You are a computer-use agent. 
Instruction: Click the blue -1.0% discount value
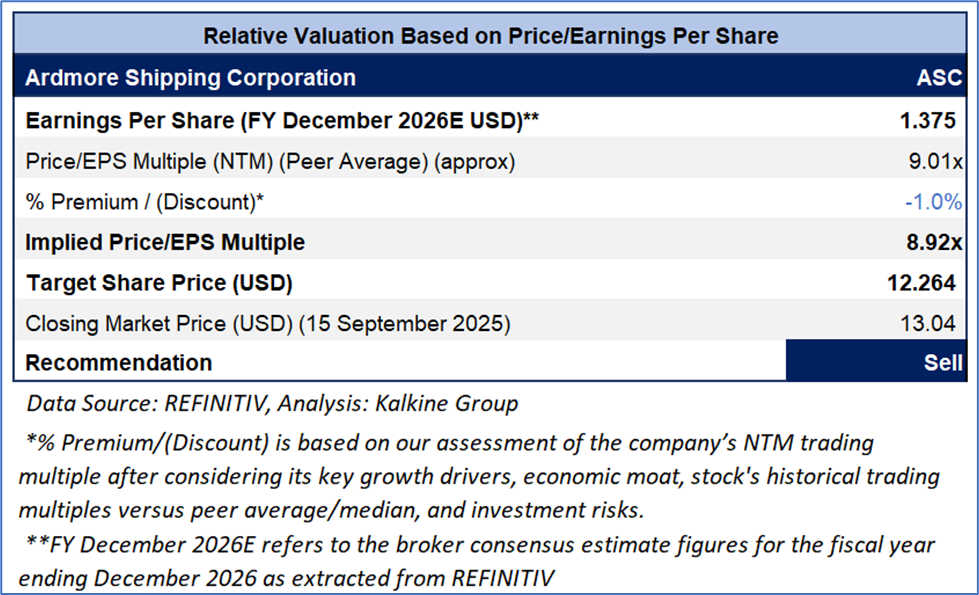(933, 202)
